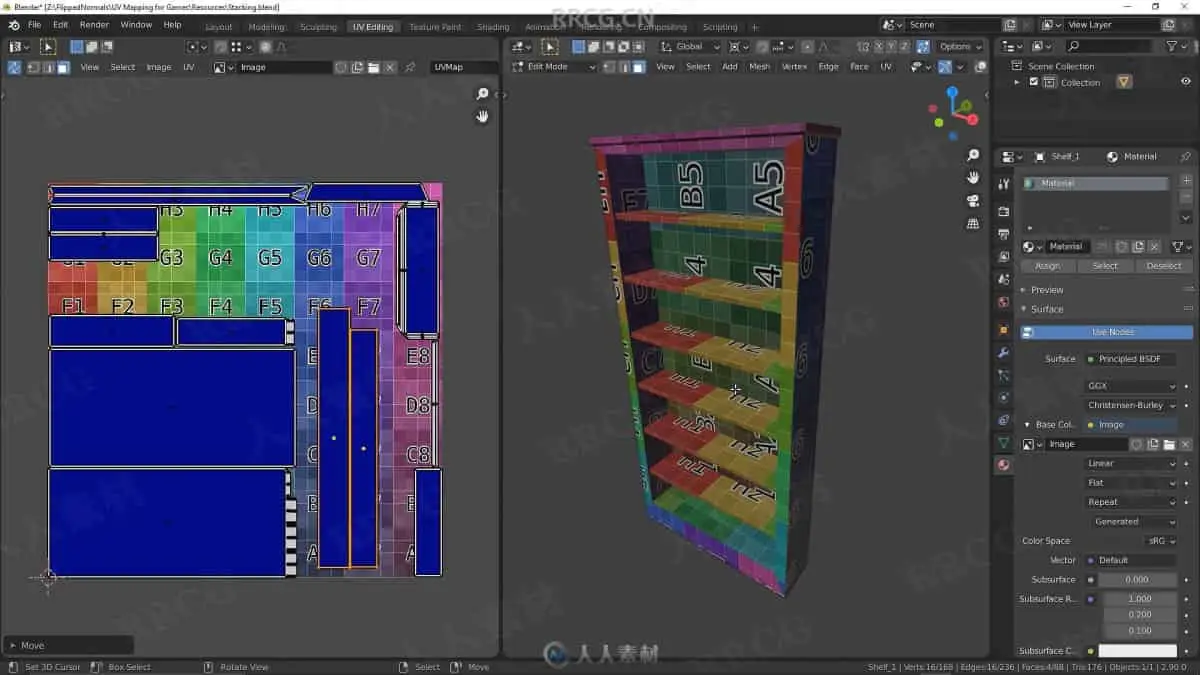Screen dimensions: 1200x675
Task: Click Principled BSDF surface shader field
Action: coord(1131,359)
